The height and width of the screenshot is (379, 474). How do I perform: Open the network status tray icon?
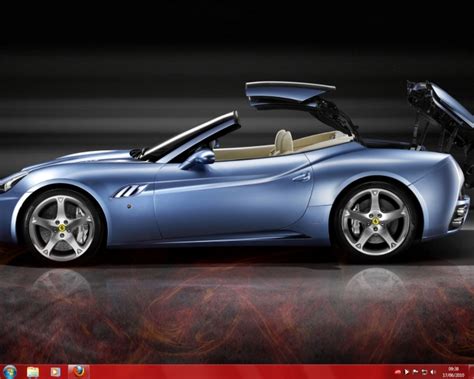424,372
